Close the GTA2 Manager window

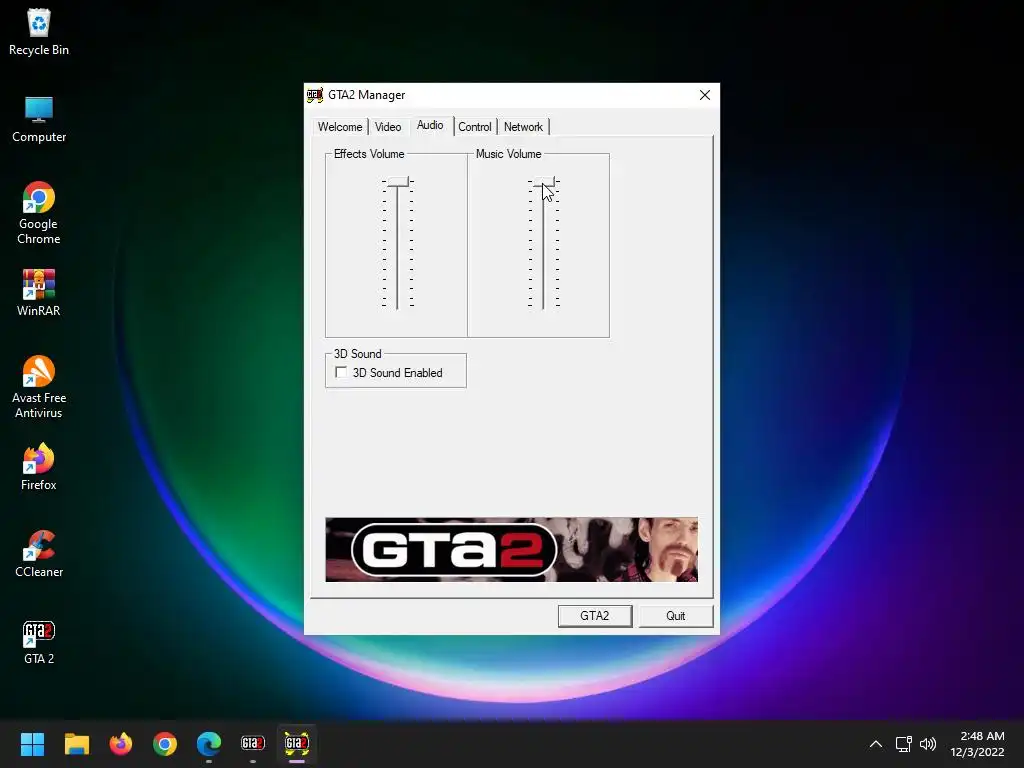pyautogui.click(x=705, y=95)
